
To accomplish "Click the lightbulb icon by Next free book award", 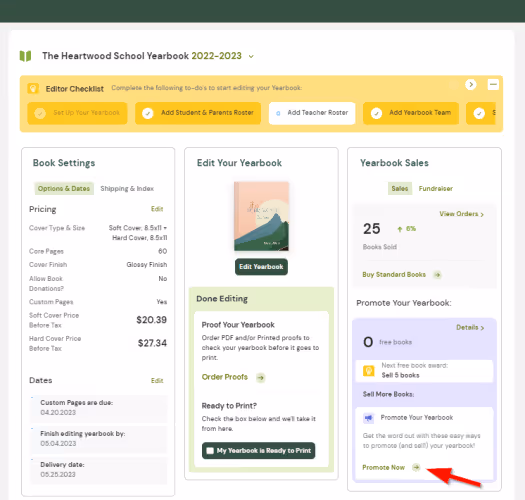I will [x=369, y=371].
